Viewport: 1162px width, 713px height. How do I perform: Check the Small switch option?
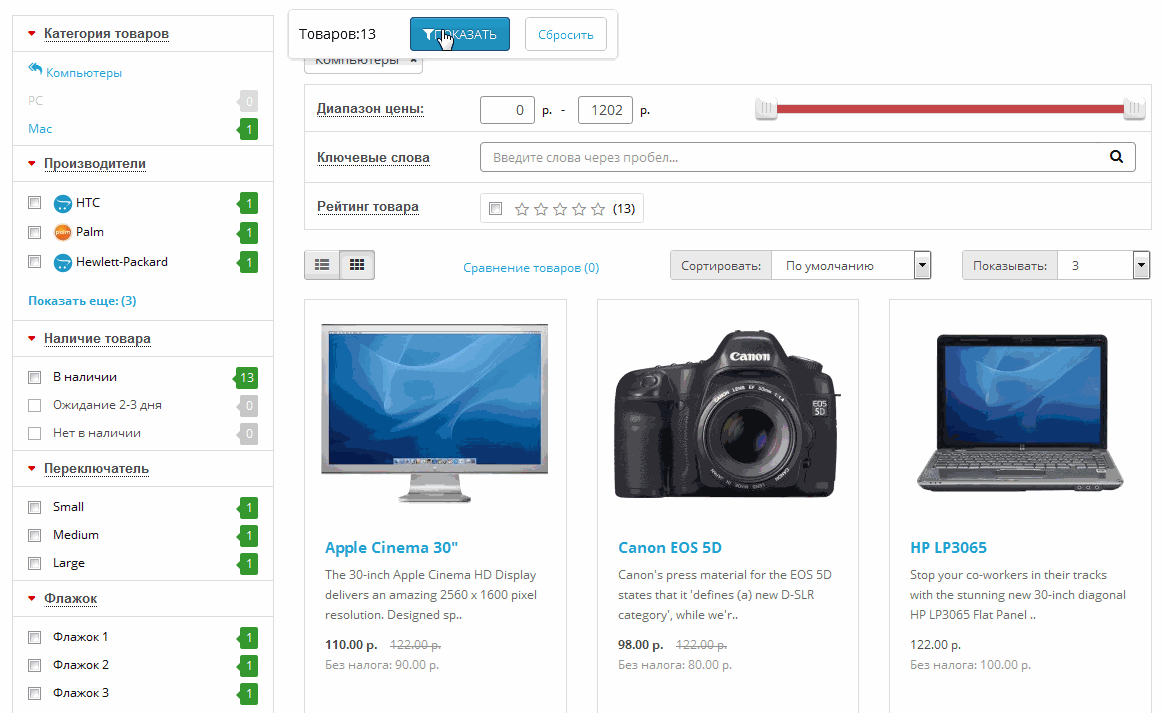pyautogui.click(x=34, y=508)
